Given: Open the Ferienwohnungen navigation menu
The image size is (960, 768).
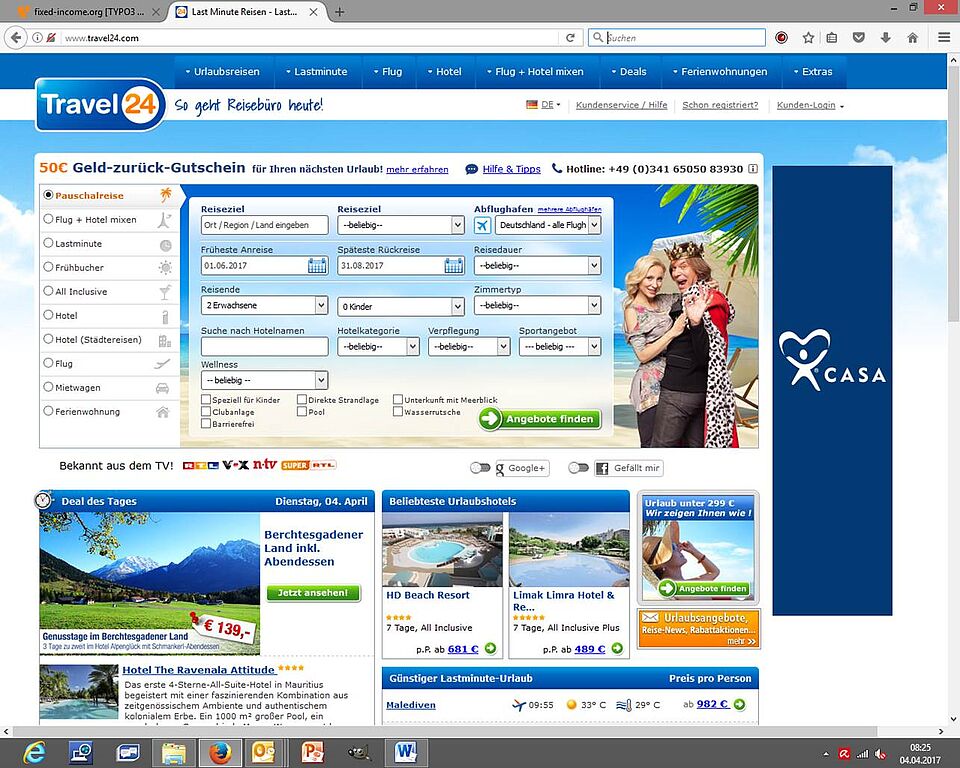Looking at the screenshot, I should pyautogui.click(x=720, y=72).
